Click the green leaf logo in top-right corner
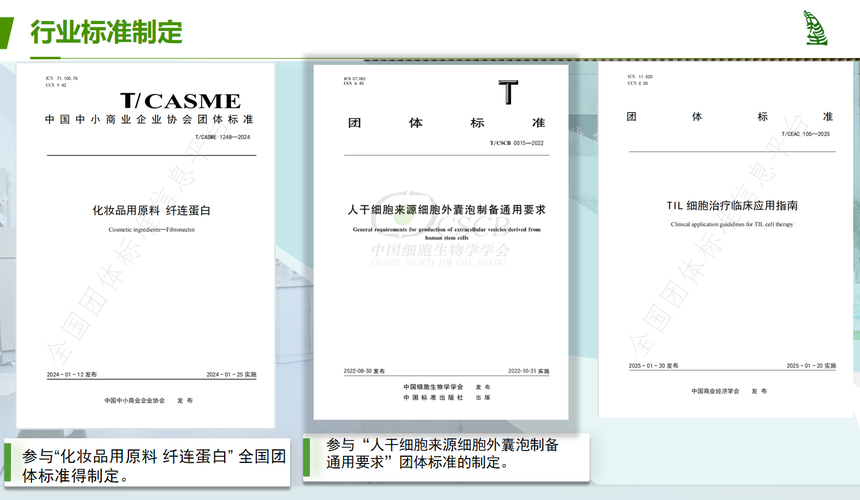860x500 pixels. (x=816, y=27)
